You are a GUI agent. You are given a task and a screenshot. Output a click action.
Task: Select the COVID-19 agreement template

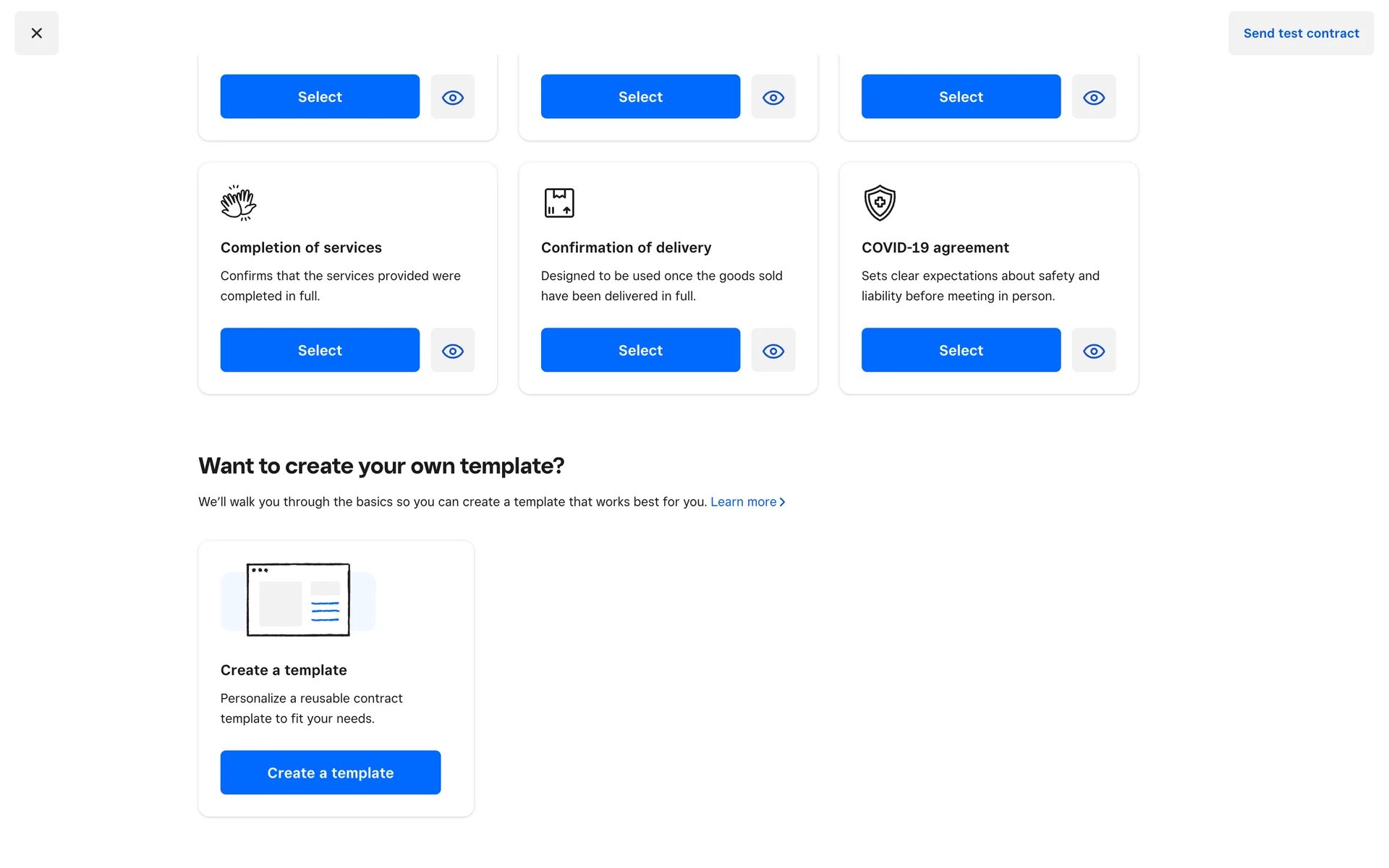click(961, 351)
